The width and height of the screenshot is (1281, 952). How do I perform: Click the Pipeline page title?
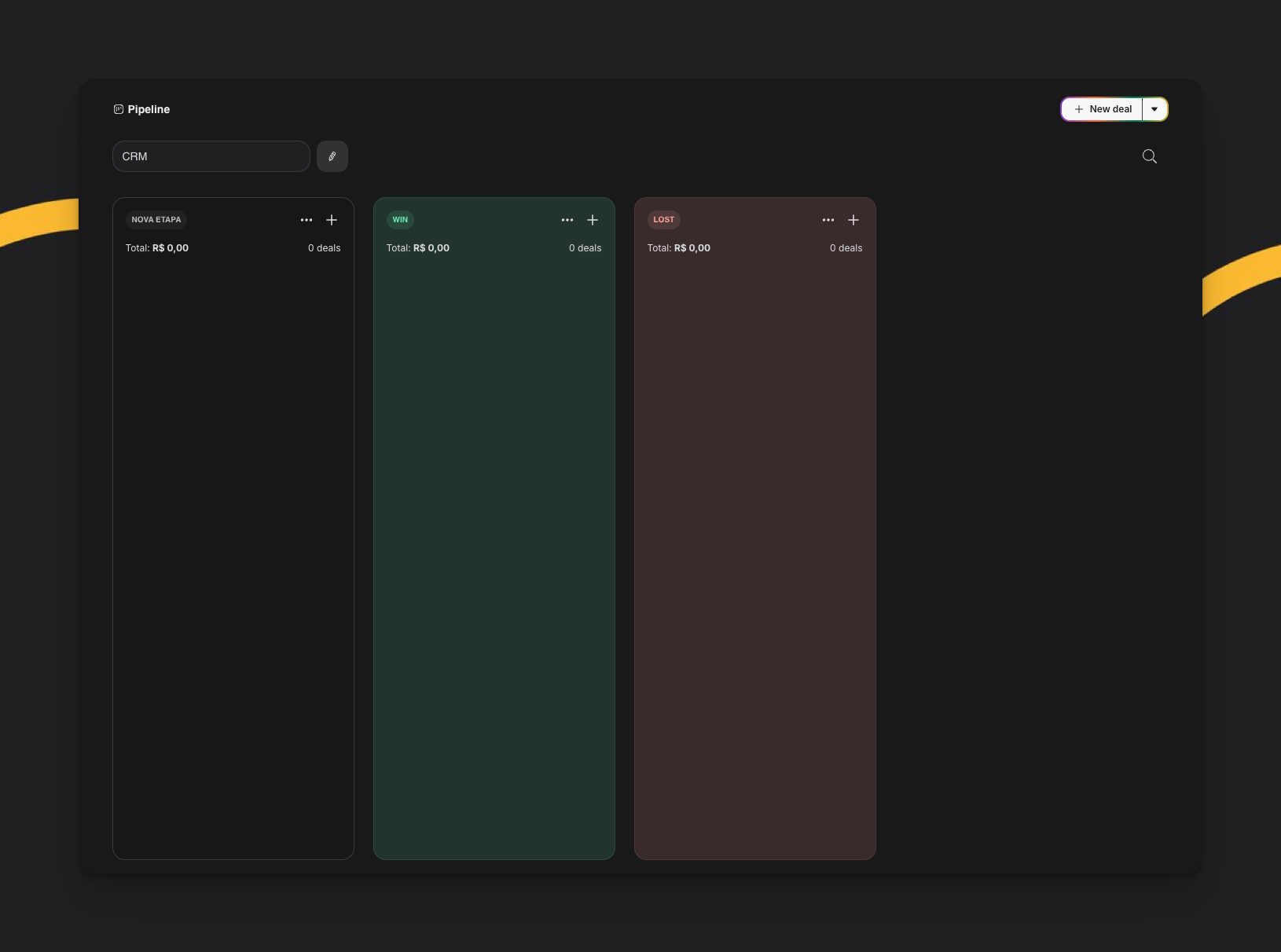149,109
